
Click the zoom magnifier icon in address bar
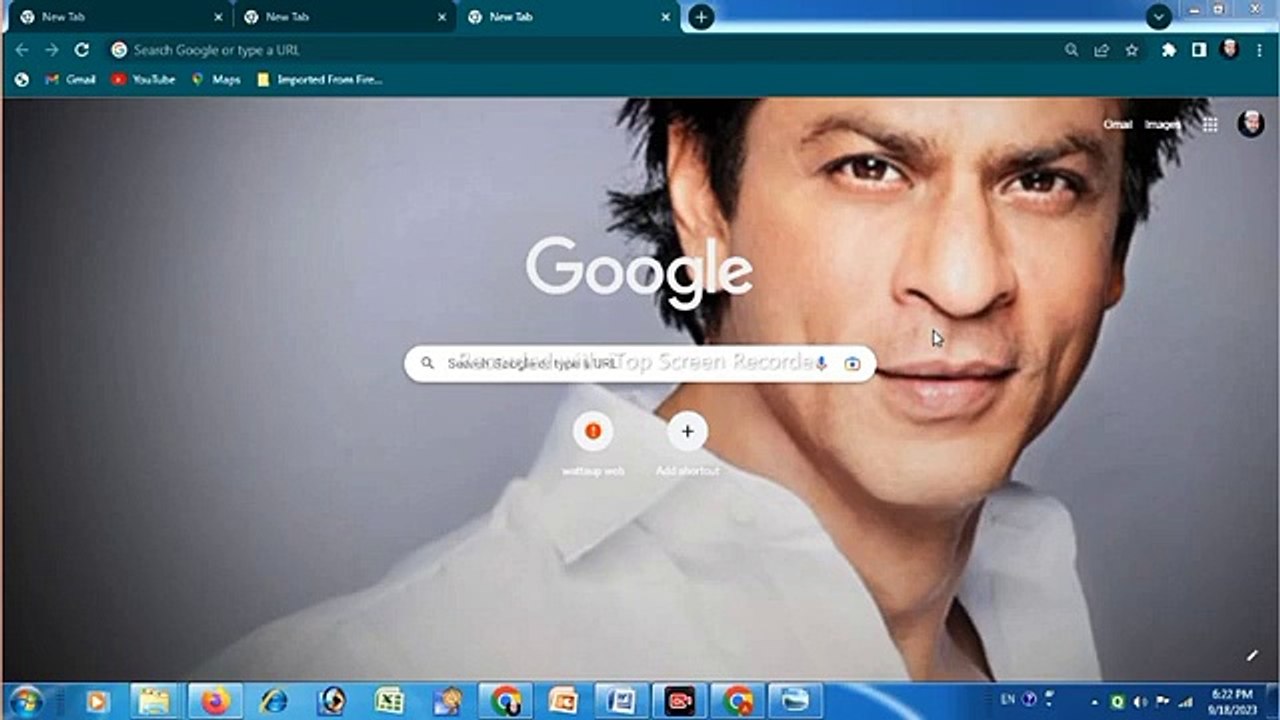click(x=1071, y=50)
